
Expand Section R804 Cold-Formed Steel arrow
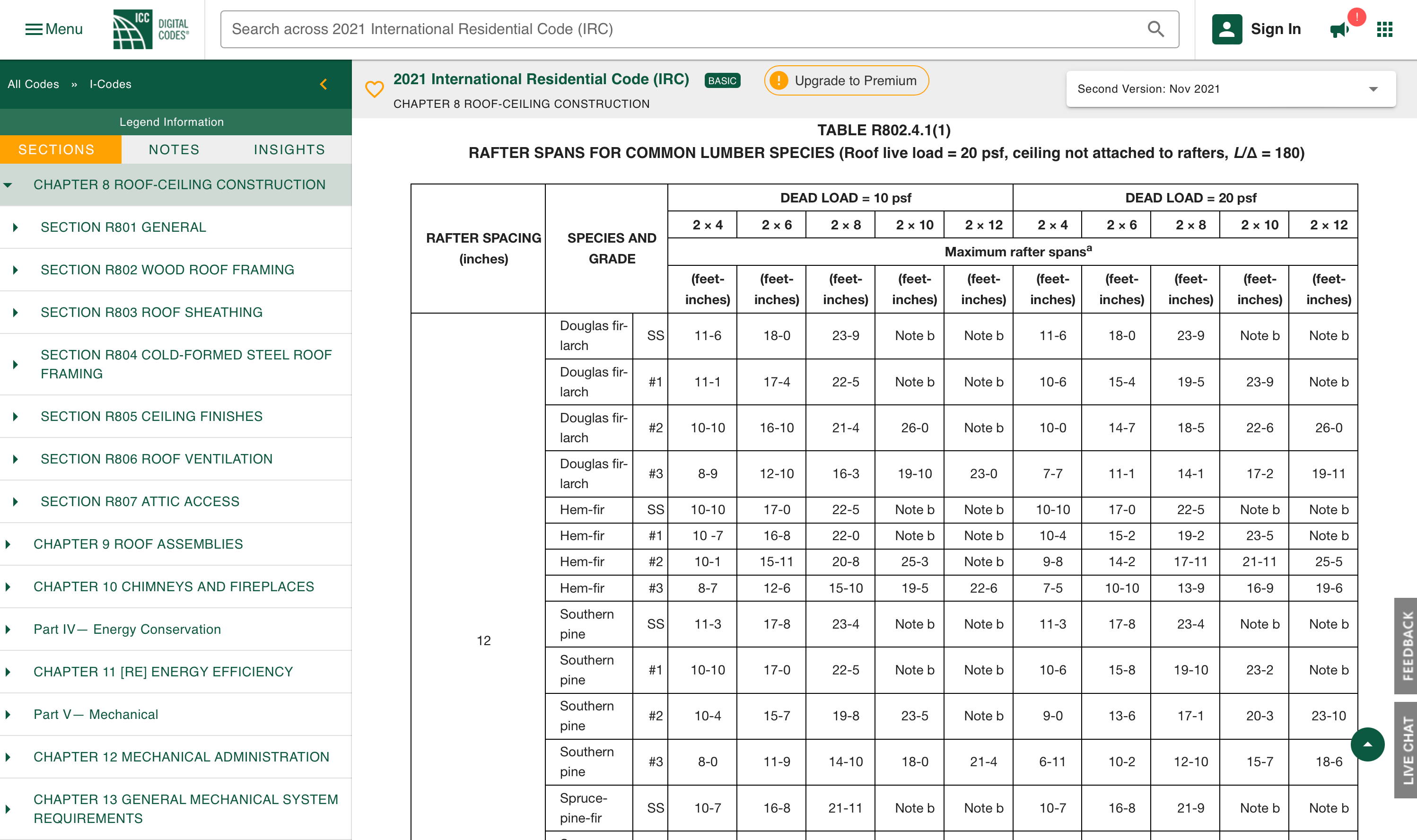(x=15, y=365)
